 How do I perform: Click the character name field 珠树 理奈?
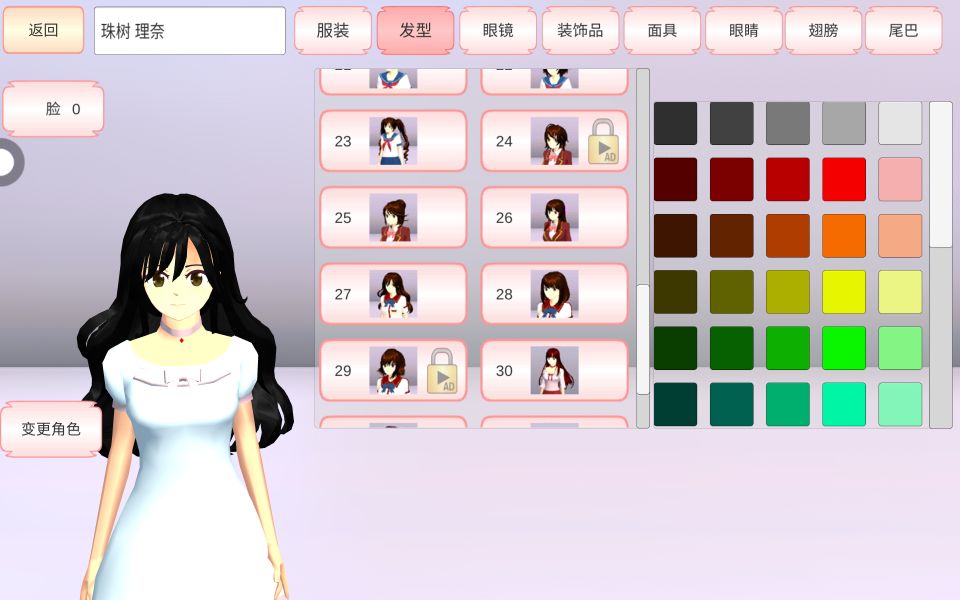(190, 31)
